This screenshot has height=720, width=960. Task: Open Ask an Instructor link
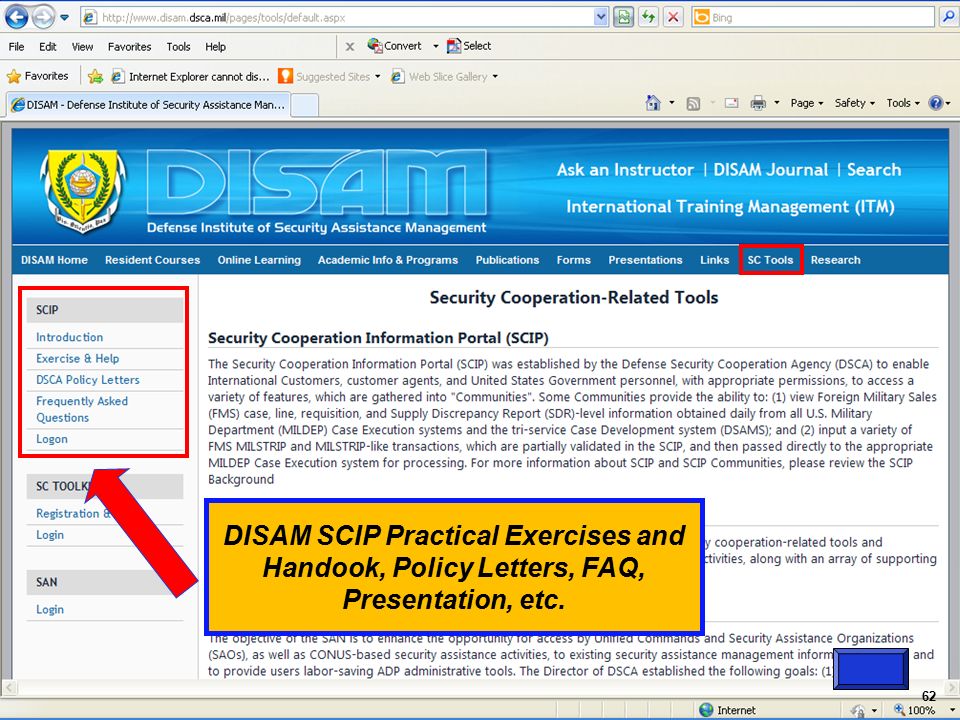point(625,170)
